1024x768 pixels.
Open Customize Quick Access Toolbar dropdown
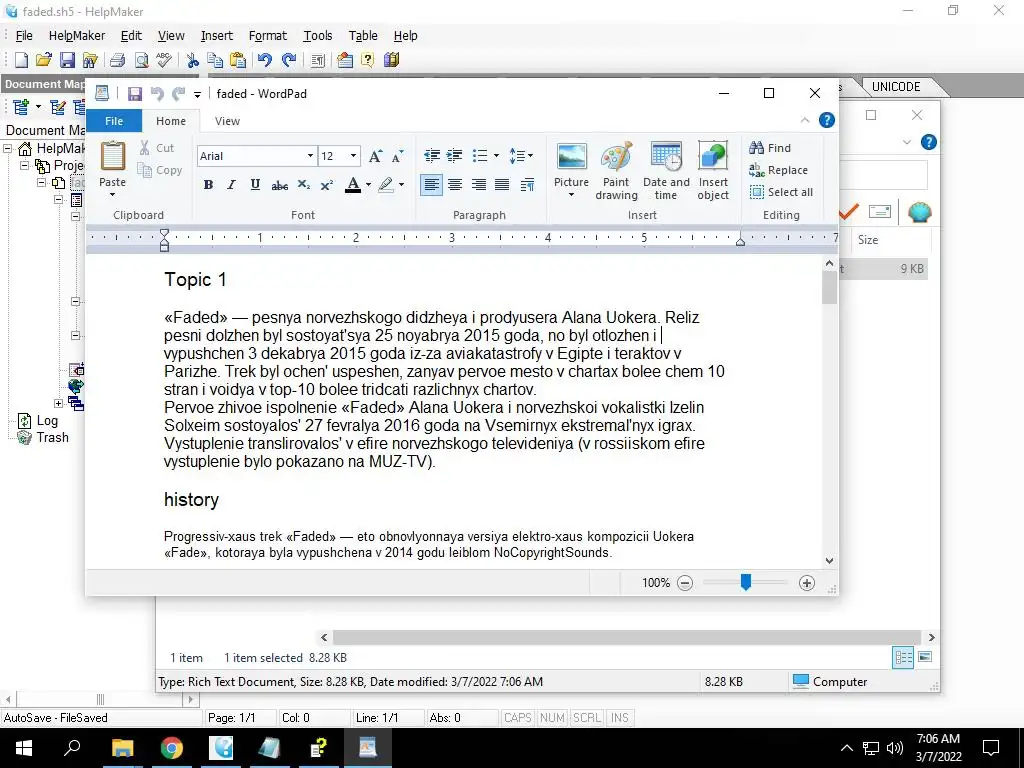[x=197, y=95]
